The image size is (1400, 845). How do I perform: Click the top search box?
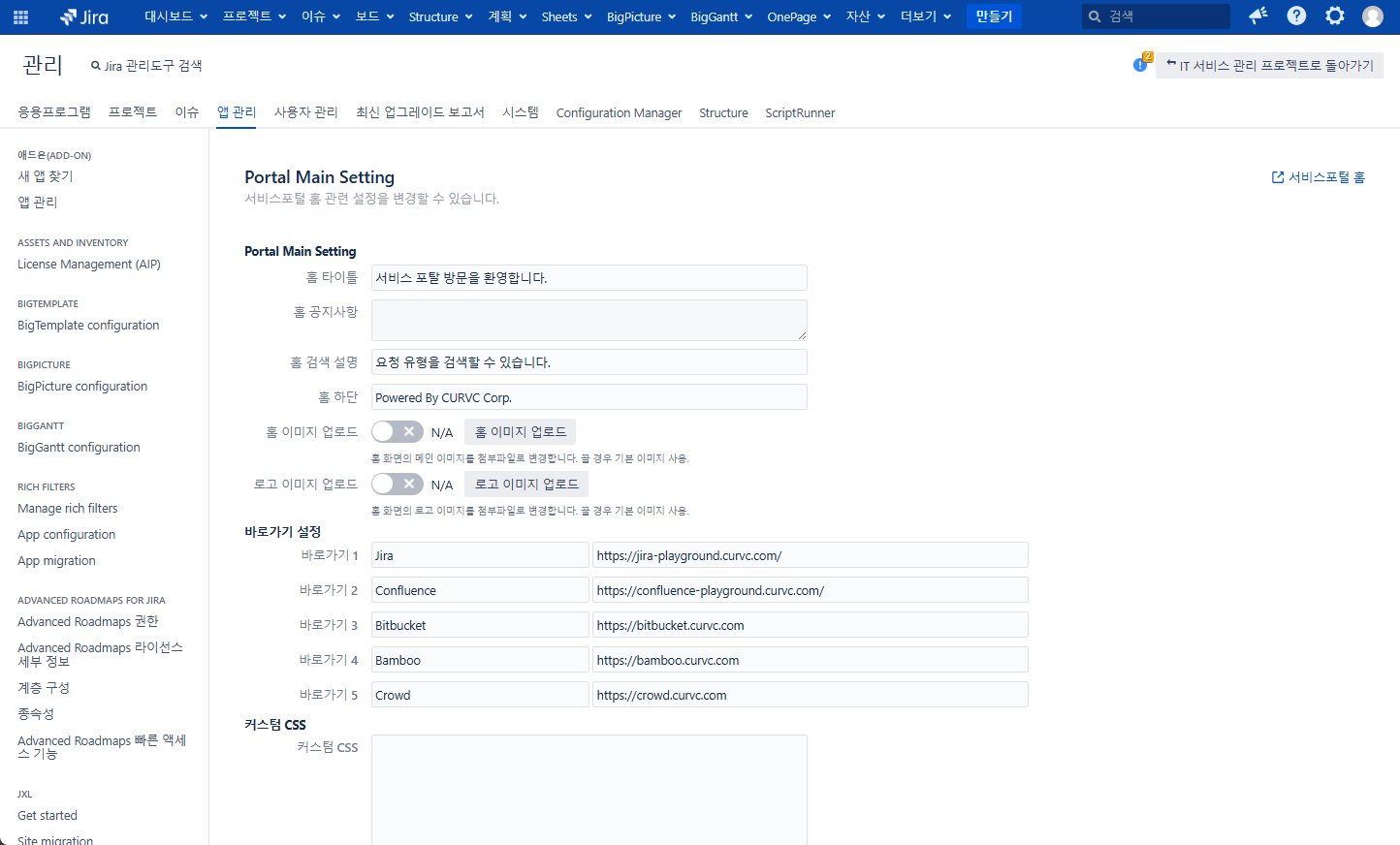(1156, 16)
